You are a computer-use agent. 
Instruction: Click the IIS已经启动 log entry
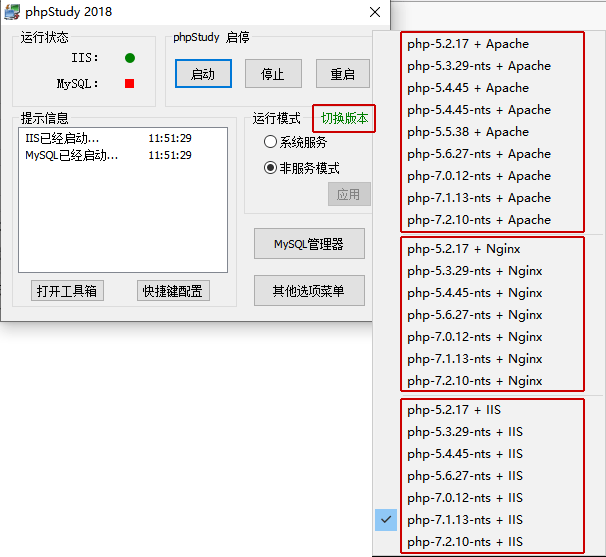pos(62,138)
